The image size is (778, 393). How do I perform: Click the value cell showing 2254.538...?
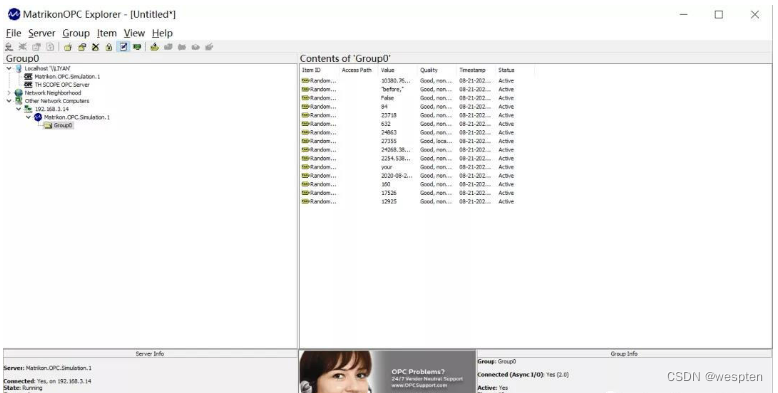396,158
